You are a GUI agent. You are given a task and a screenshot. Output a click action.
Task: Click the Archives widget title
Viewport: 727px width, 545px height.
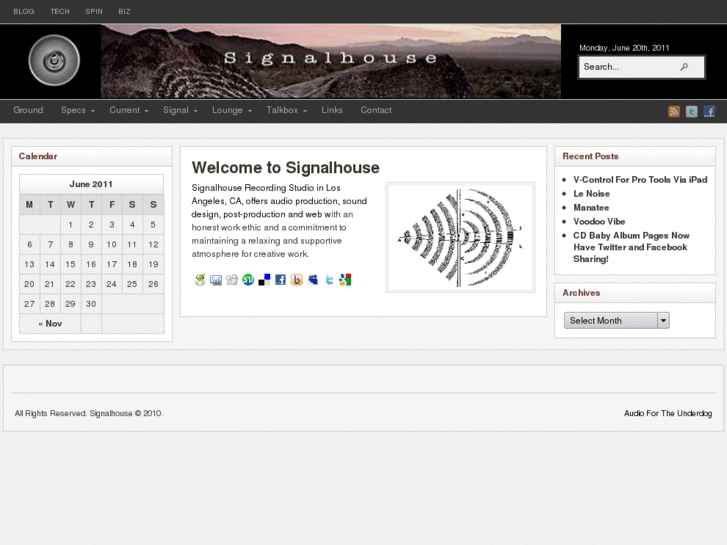(581, 293)
